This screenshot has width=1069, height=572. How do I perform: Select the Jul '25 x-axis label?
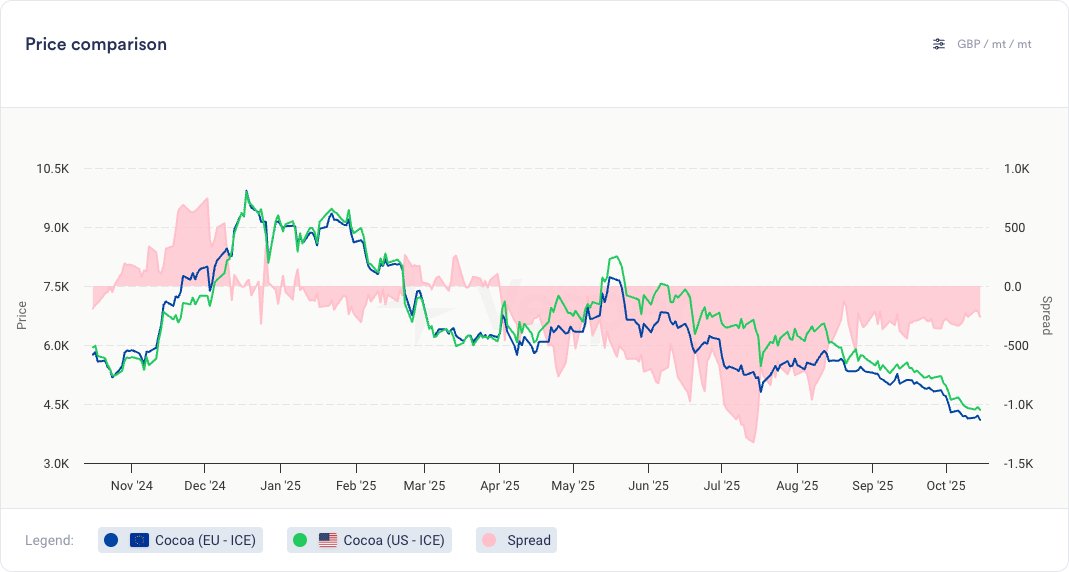[x=721, y=486]
